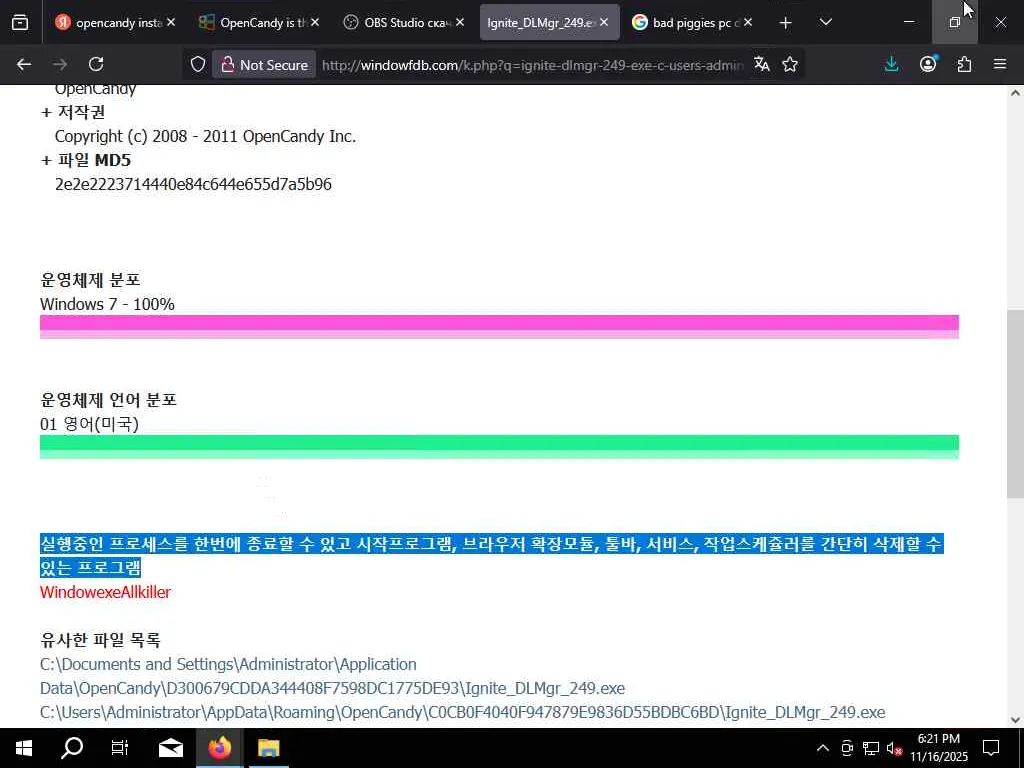1024x768 pixels.
Task: Click the translate page icon
Action: [761, 64]
